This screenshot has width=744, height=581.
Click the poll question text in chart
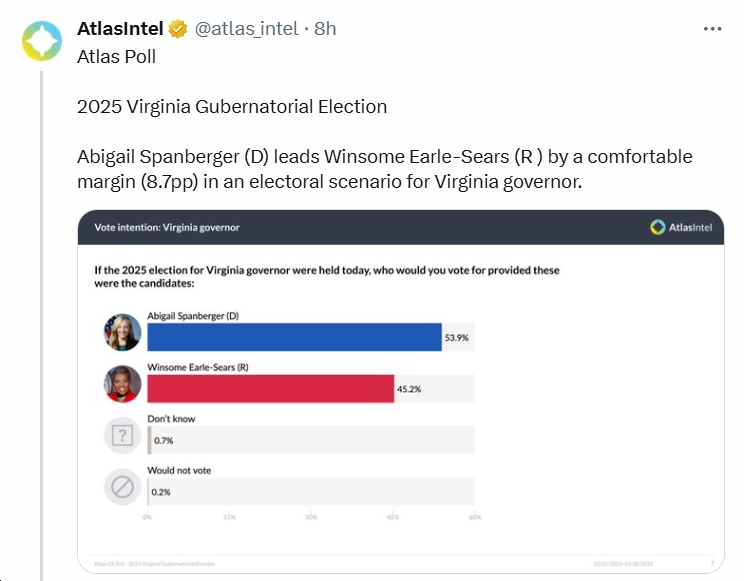(x=326, y=277)
